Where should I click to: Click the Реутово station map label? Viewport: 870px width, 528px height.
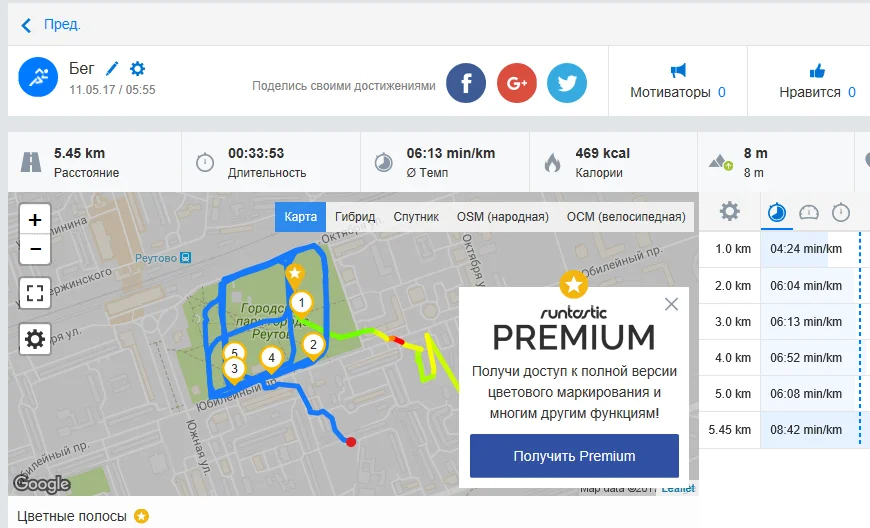163,258
